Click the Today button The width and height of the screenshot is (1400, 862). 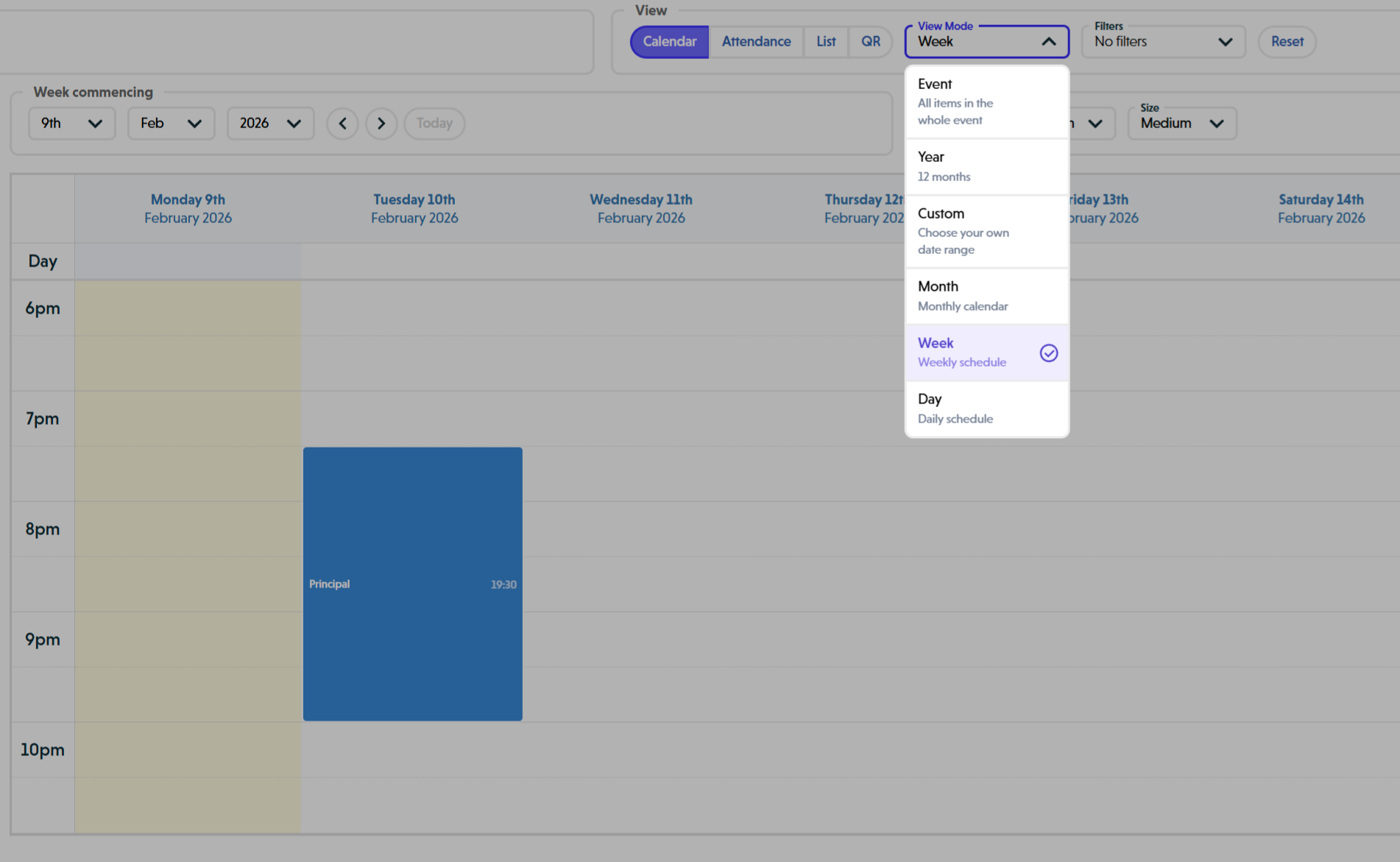(434, 123)
